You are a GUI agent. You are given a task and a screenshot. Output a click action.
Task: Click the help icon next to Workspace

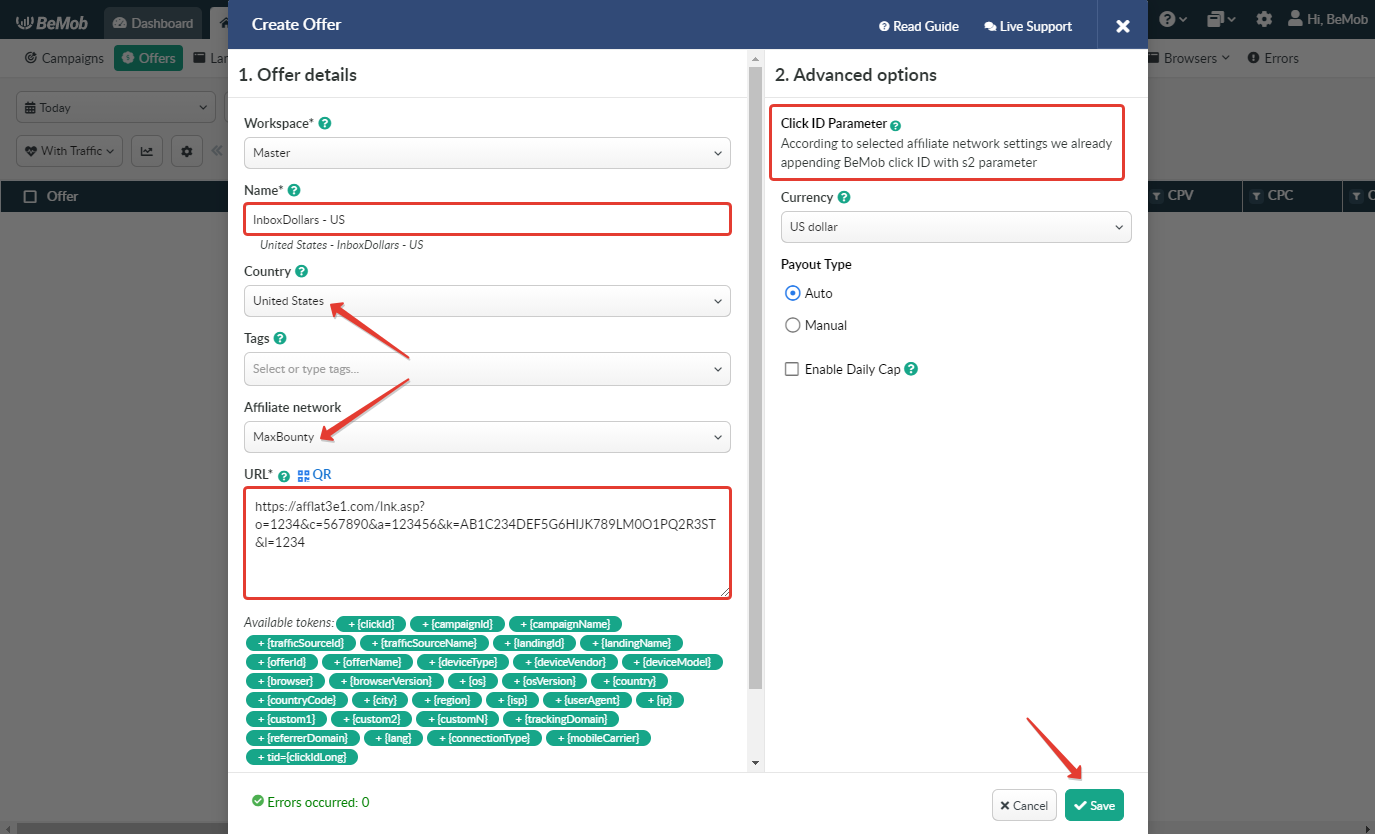click(324, 124)
